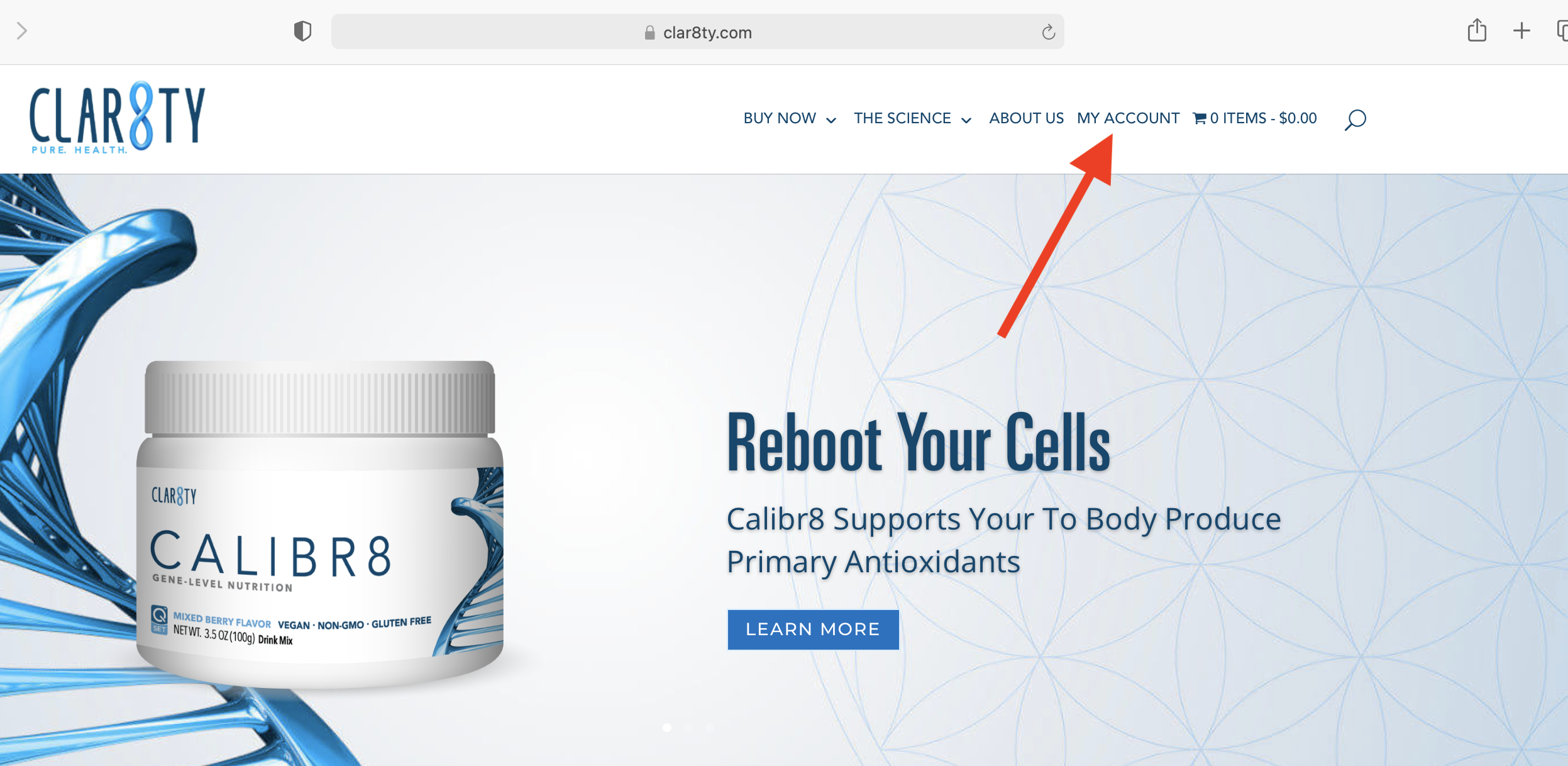The width and height of the screenshot is (1568, 766).
Task: View cart via 0 ITEMS - $0.00
Action: (1255, 118)
